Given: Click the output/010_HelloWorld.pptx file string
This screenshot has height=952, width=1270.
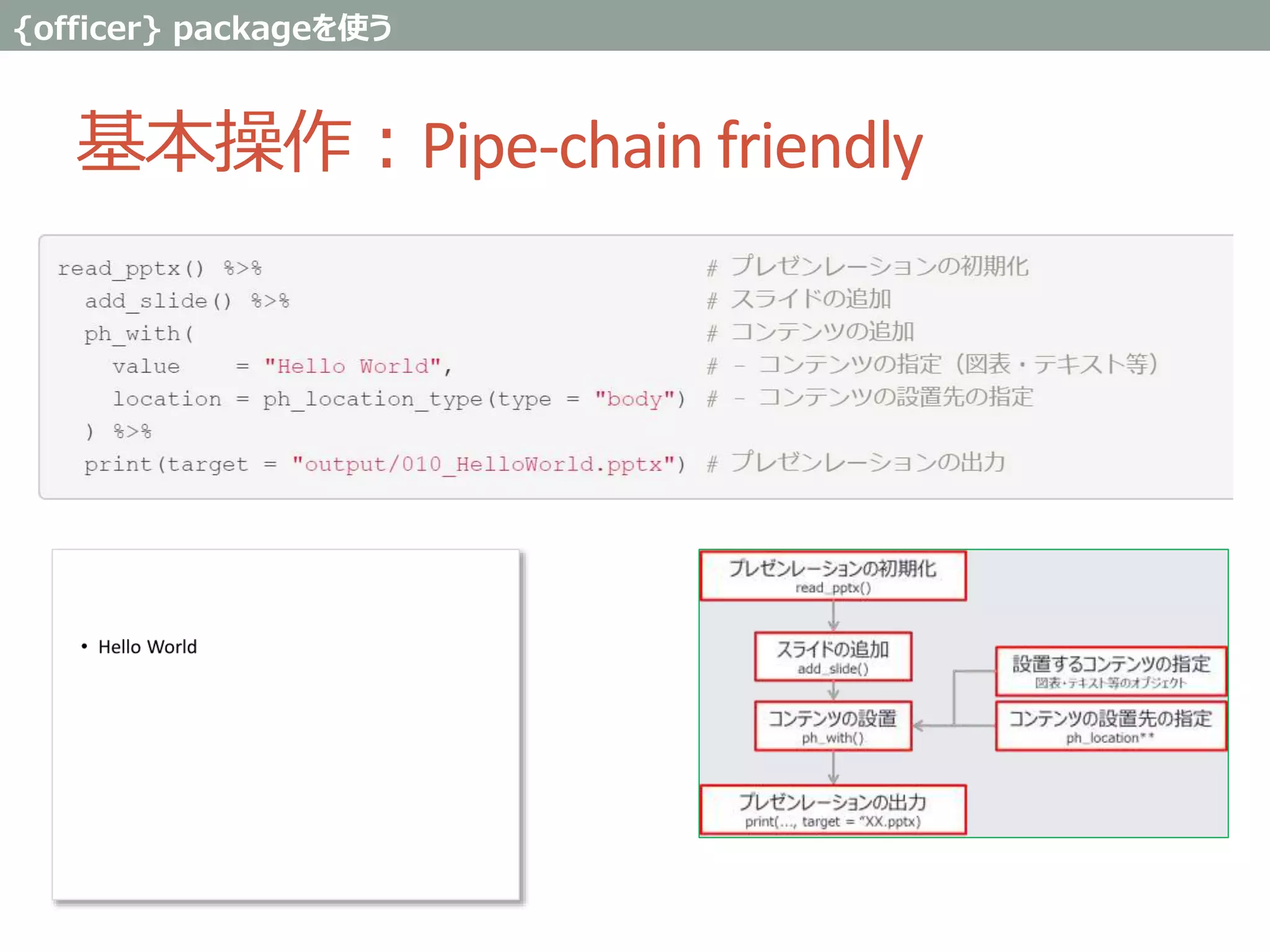Looking at the screenshot, I should [x=482, y=464].
